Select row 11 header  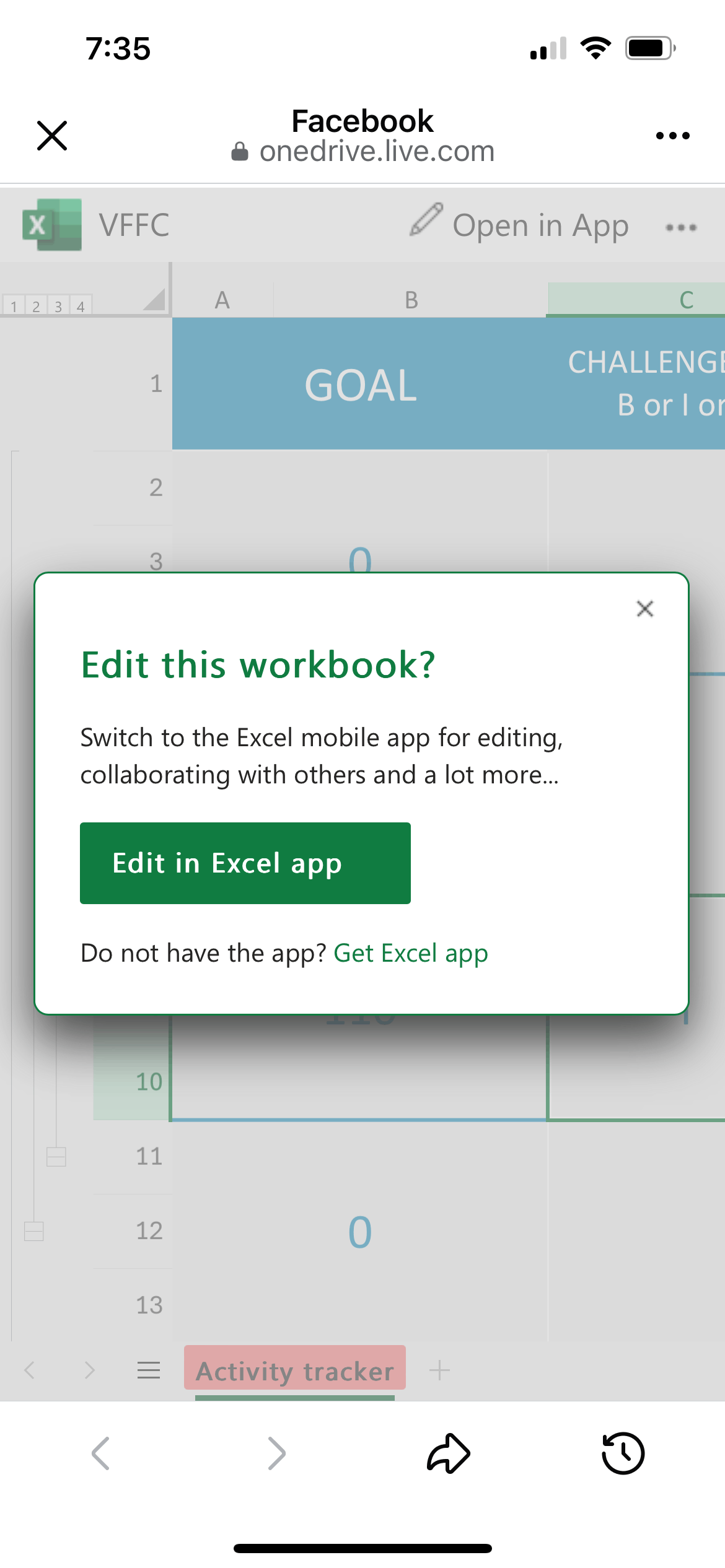pyautogui.click(x=133, y=1157)
